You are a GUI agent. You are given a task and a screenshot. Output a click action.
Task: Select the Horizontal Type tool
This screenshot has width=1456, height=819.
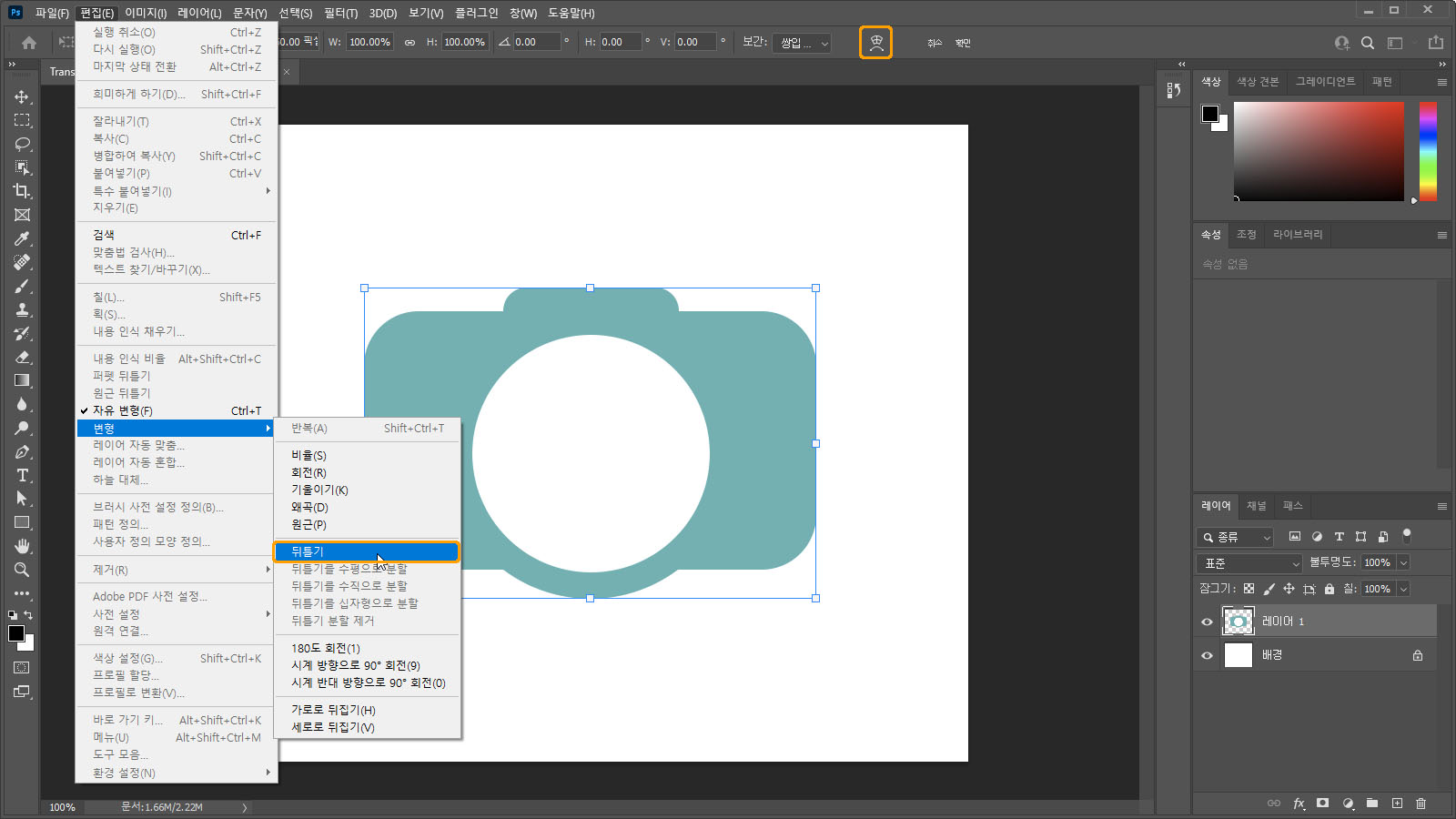pos(22,475)
